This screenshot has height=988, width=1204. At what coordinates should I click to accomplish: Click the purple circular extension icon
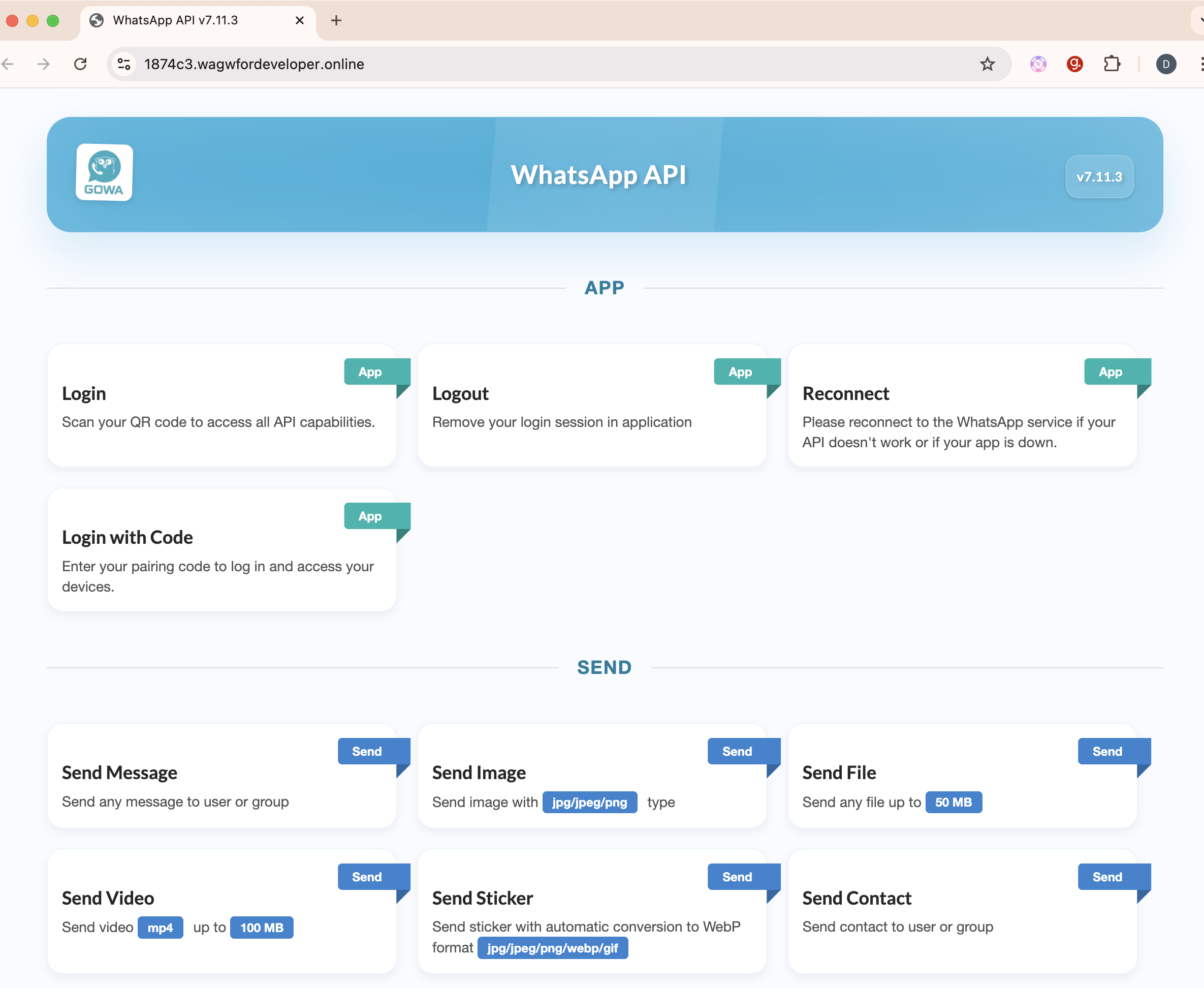(1037, 64)
